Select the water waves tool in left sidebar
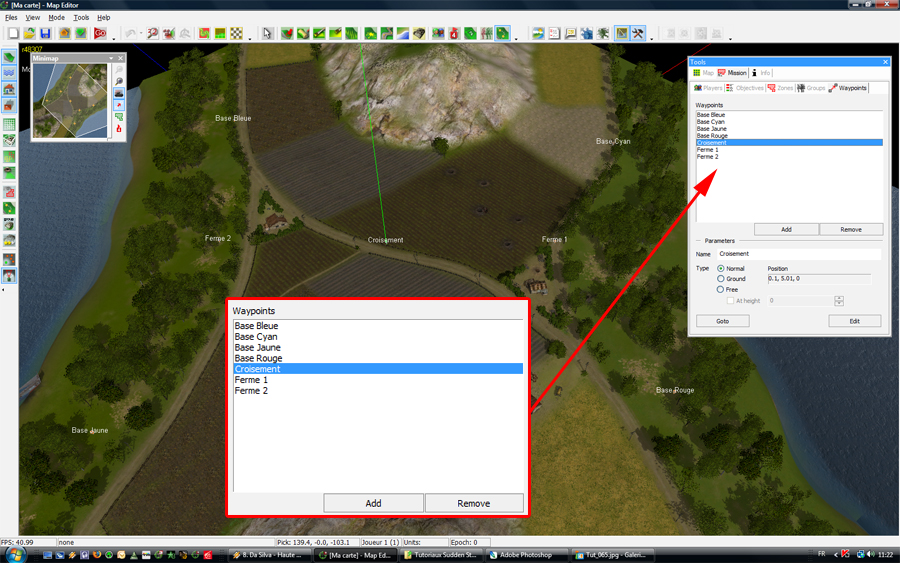This screenshot has width=900, height=563. [9, 73]
